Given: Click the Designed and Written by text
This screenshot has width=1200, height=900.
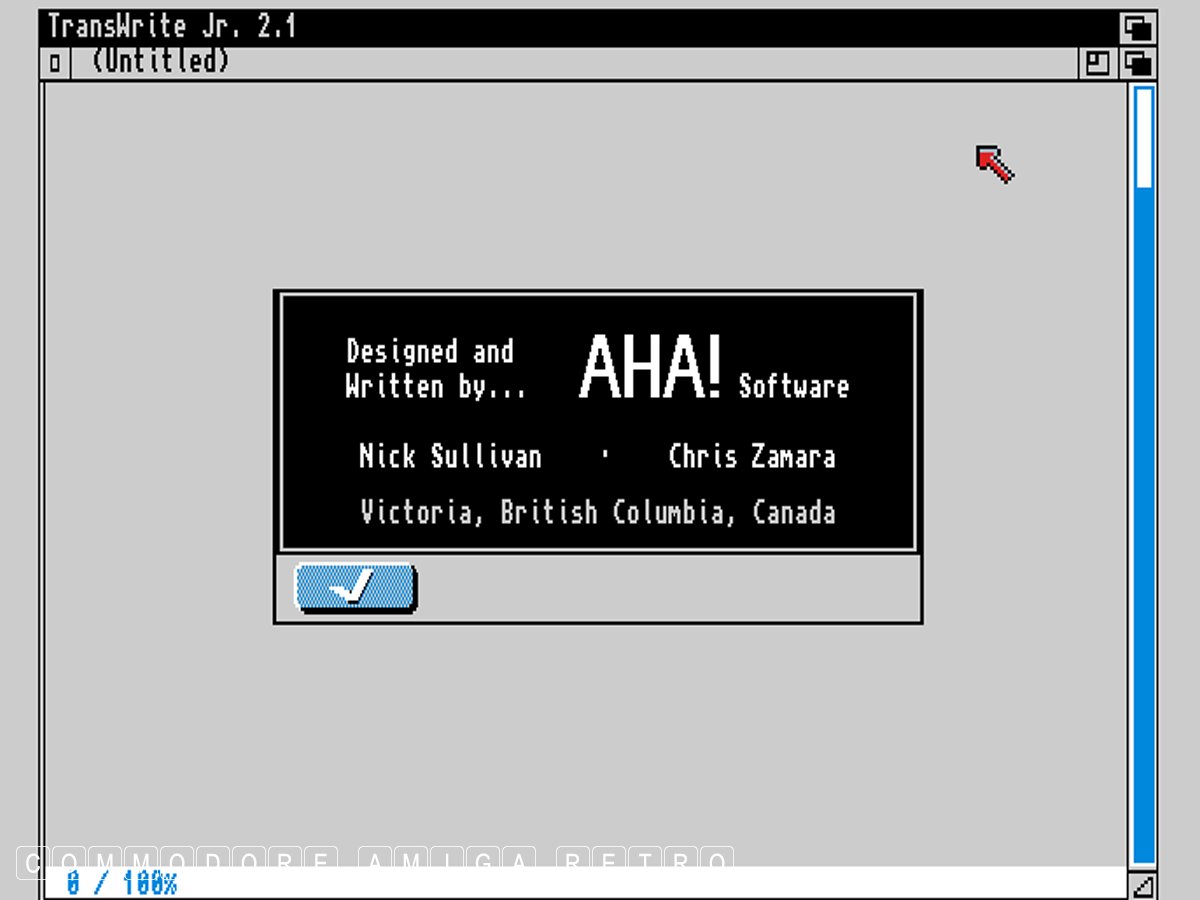Looking at the screenshot, I should (x=434, y=368).
